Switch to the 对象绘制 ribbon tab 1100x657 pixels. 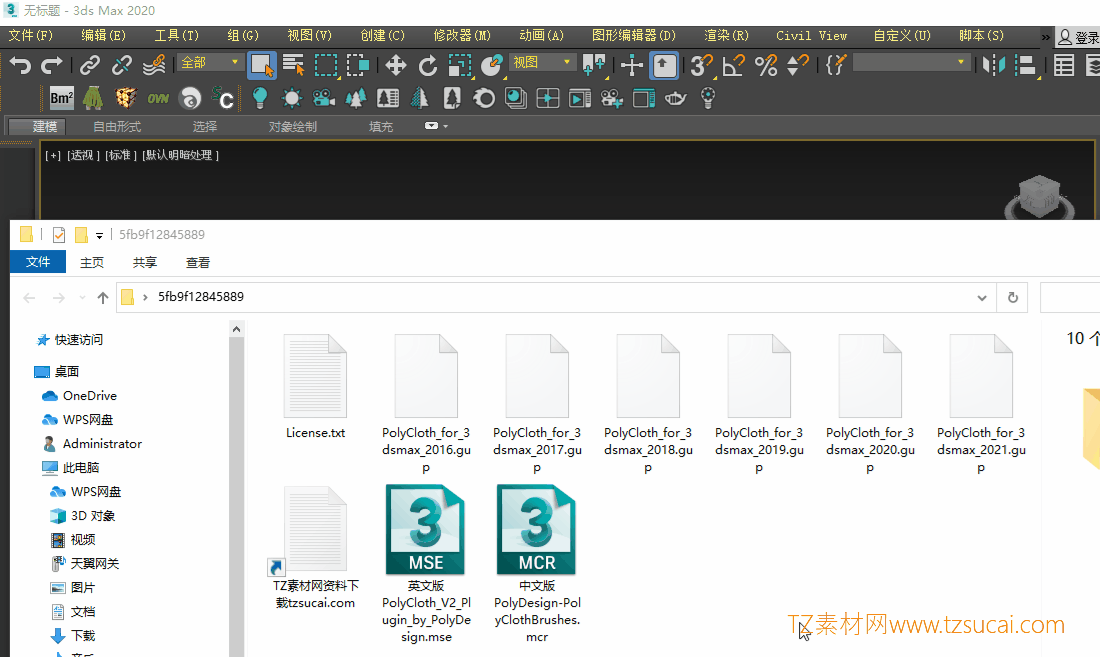point(293,126)
